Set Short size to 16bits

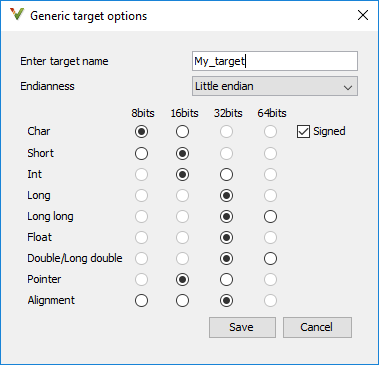(x=182, y=154)
